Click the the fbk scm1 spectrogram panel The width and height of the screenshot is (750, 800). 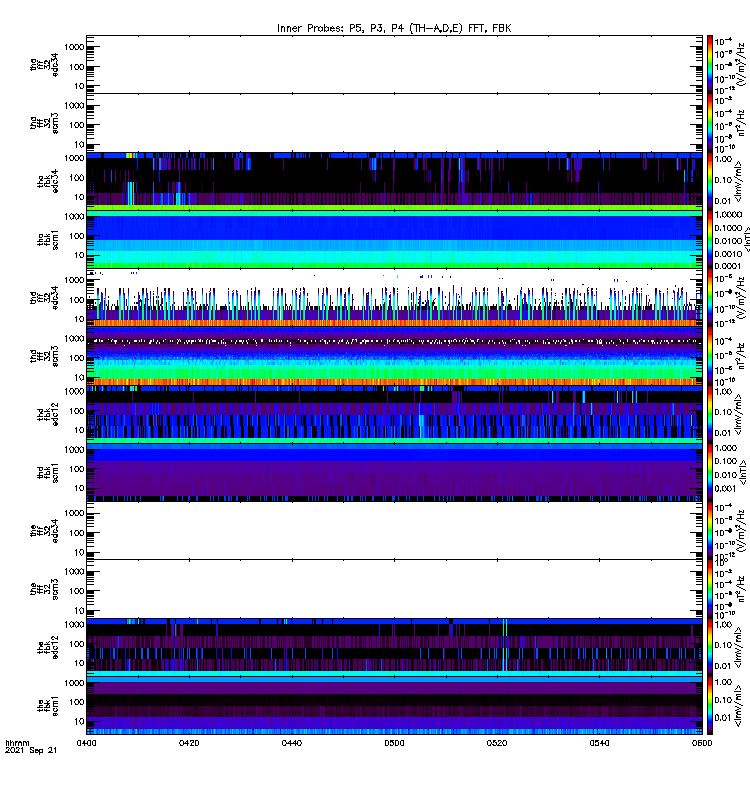[394, 706]
